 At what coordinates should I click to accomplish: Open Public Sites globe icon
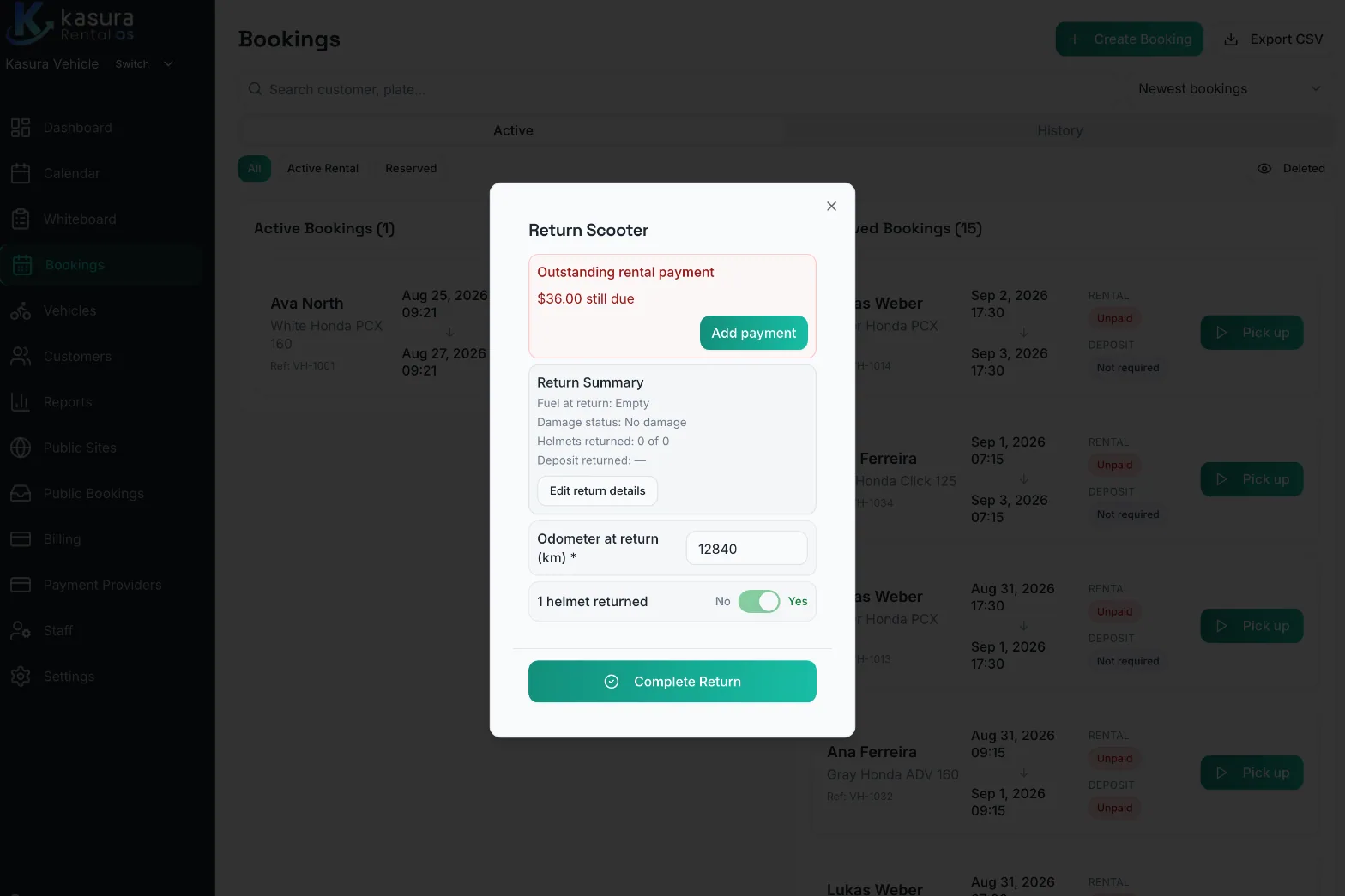click(21, 448)
